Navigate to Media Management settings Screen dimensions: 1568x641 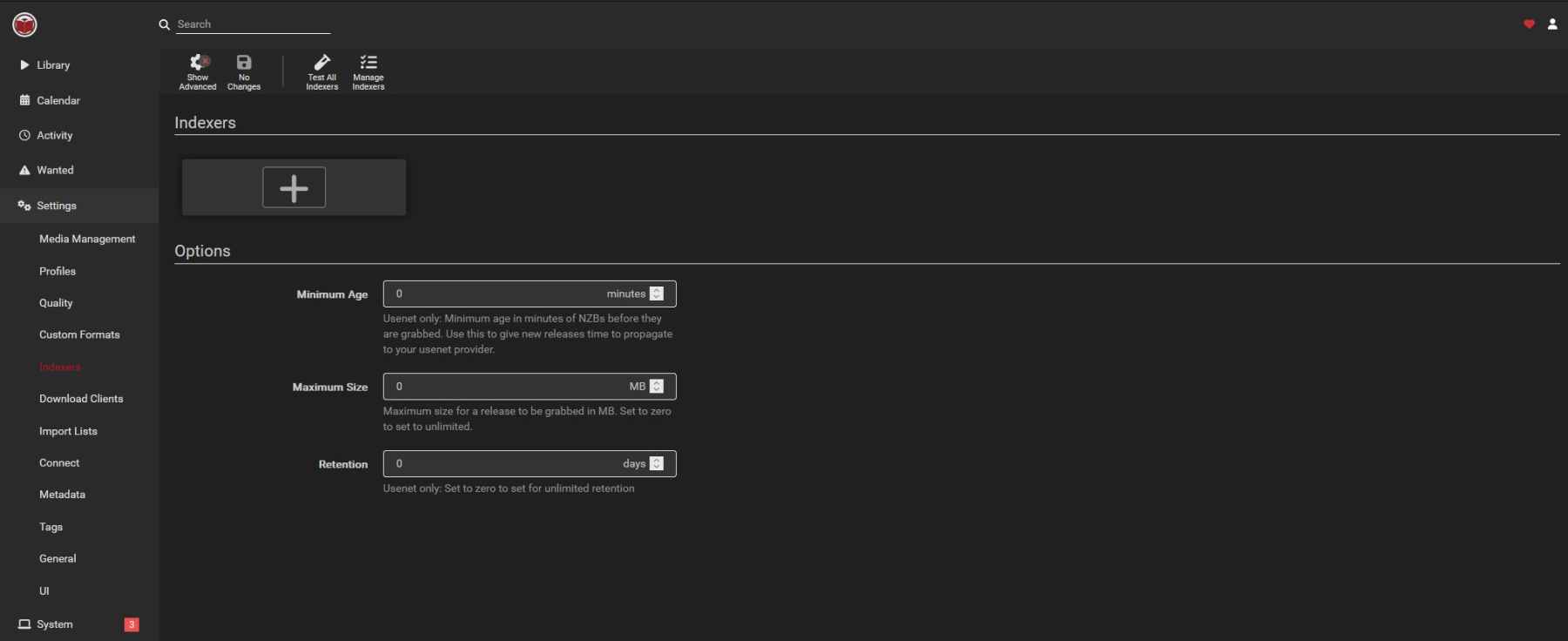click(87, 240)
